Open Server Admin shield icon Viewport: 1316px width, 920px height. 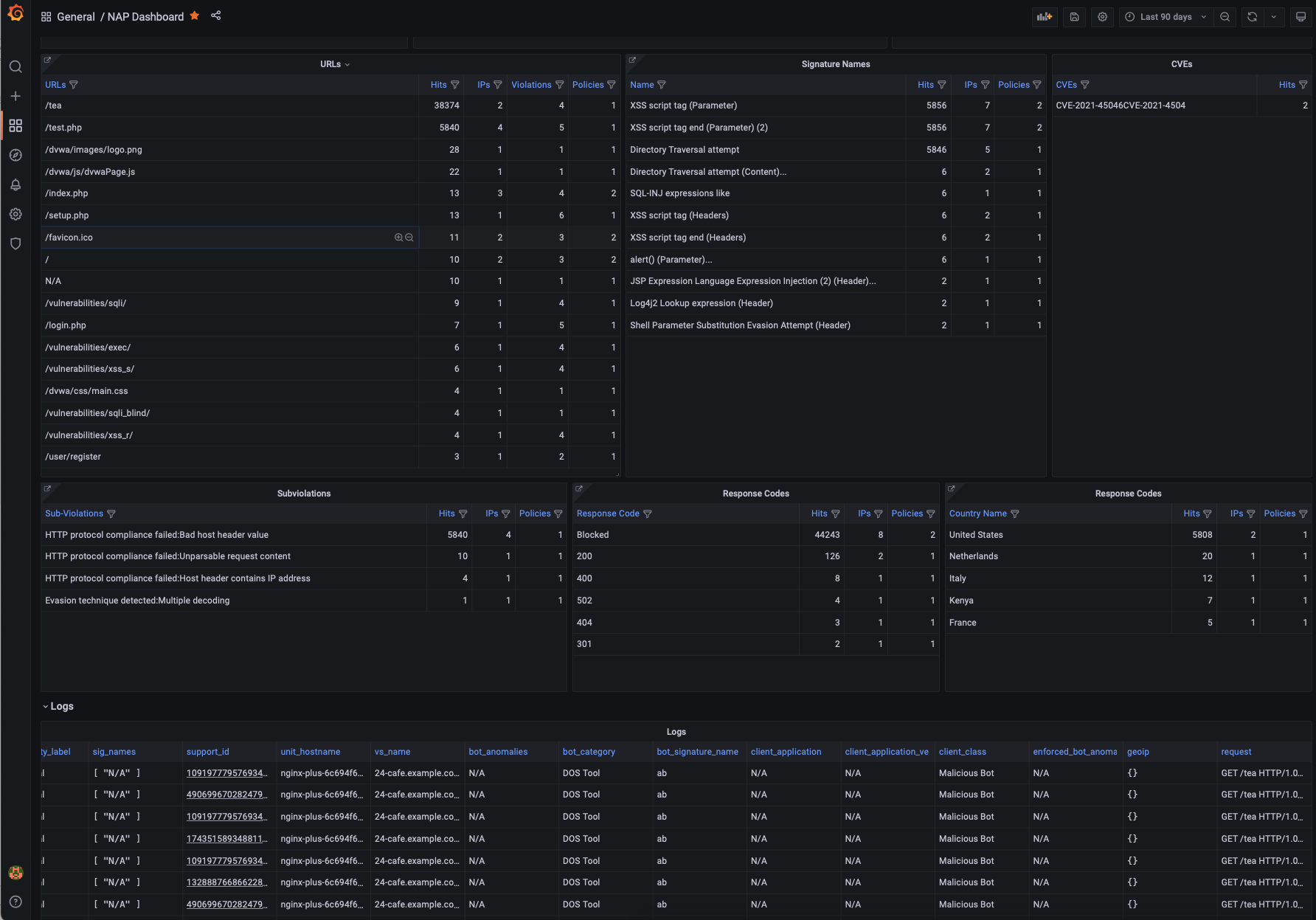(x=15, y=243)
